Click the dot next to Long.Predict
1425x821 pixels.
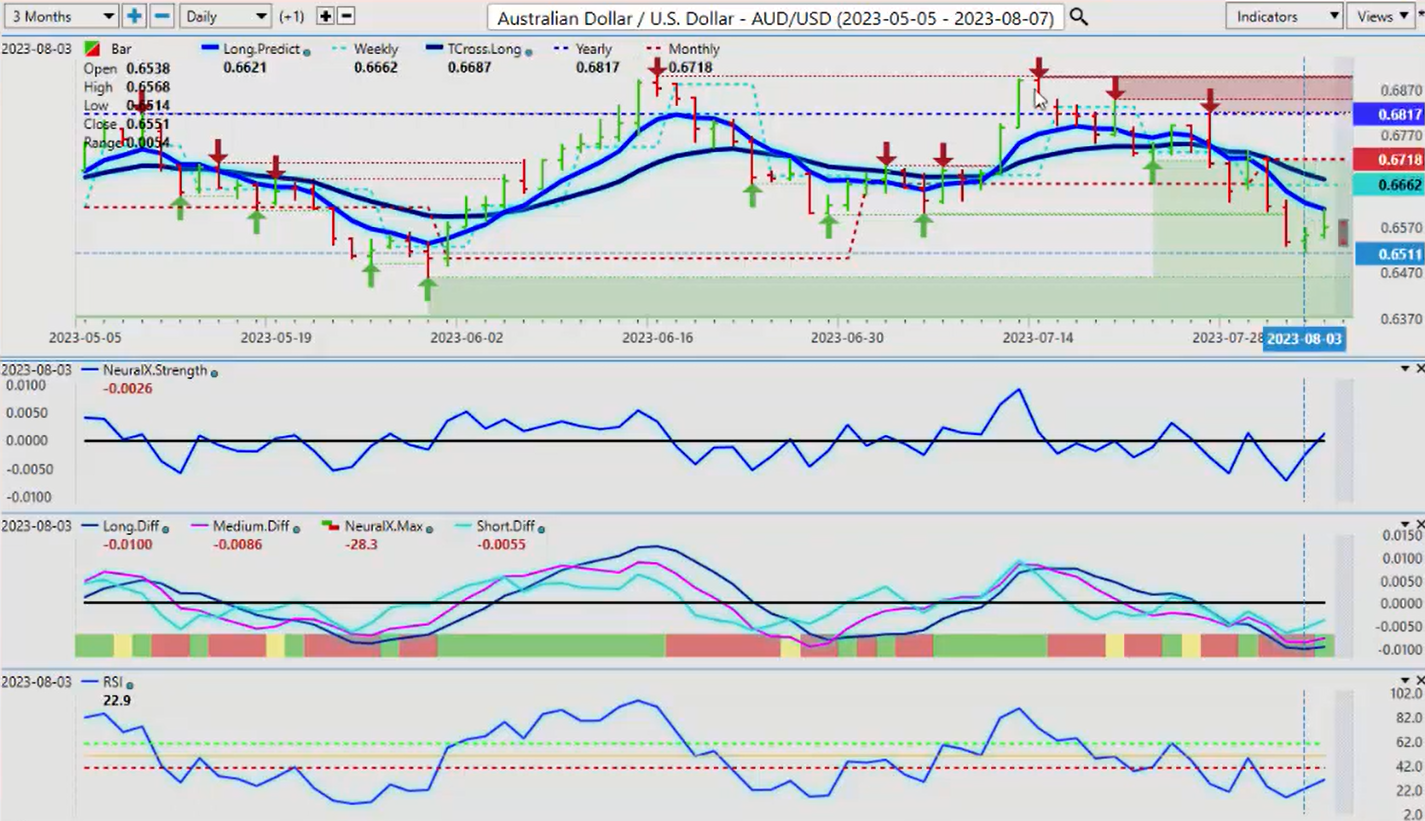pyautogui.click(x=306, y=51)
